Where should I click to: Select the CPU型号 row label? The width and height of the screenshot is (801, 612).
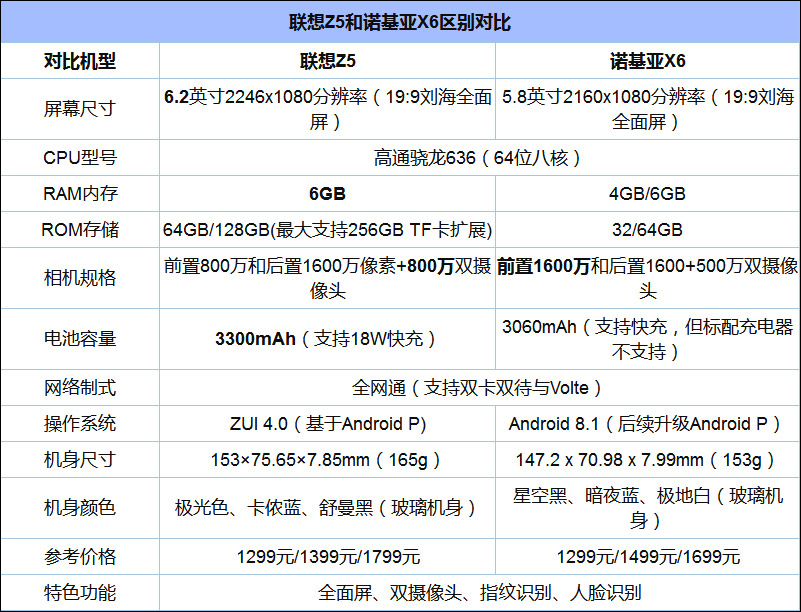(x=80, y=158)
